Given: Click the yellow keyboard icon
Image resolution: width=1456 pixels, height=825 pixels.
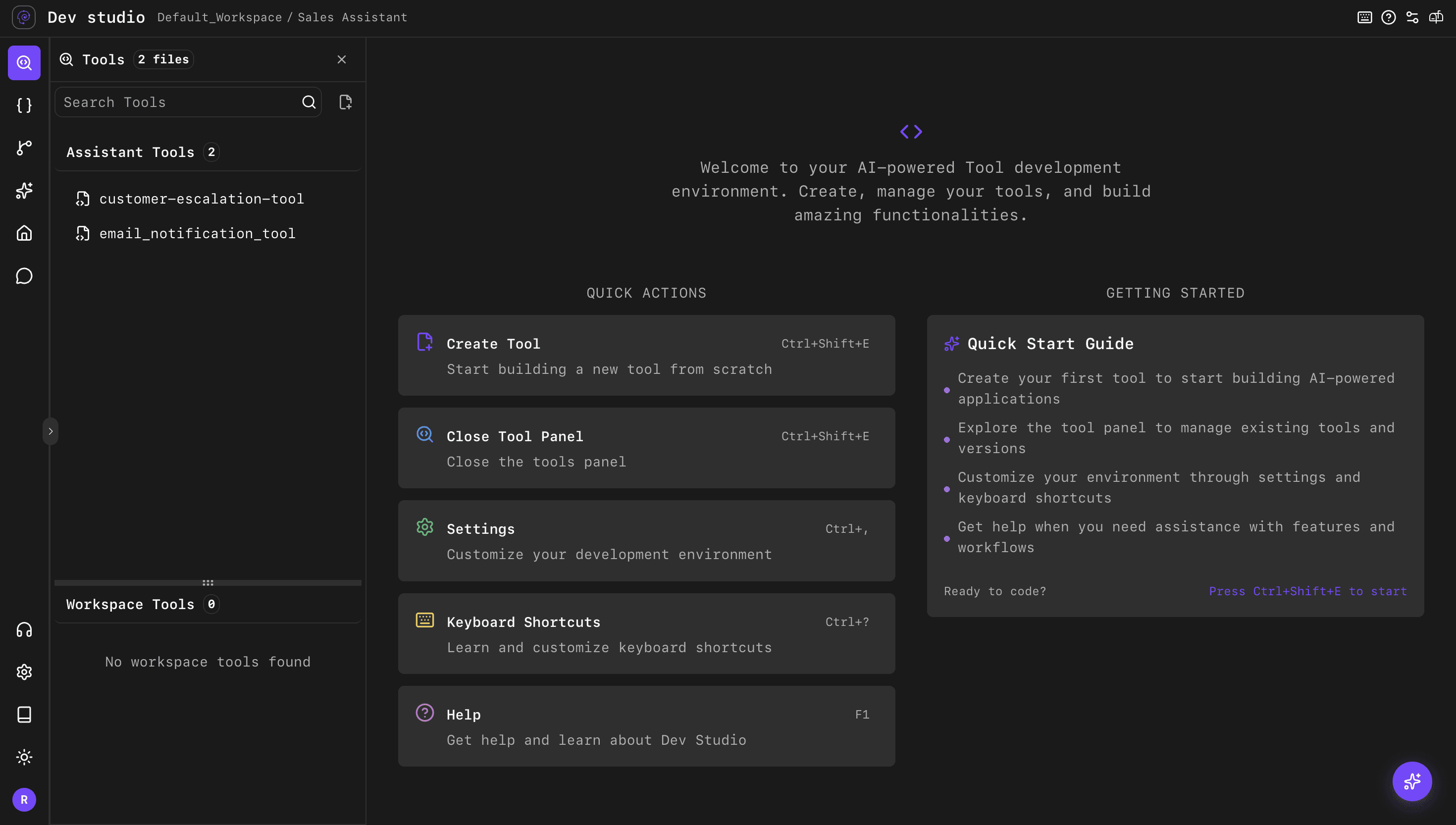Looking at the screenshot, I should click(x=425, y=620).
